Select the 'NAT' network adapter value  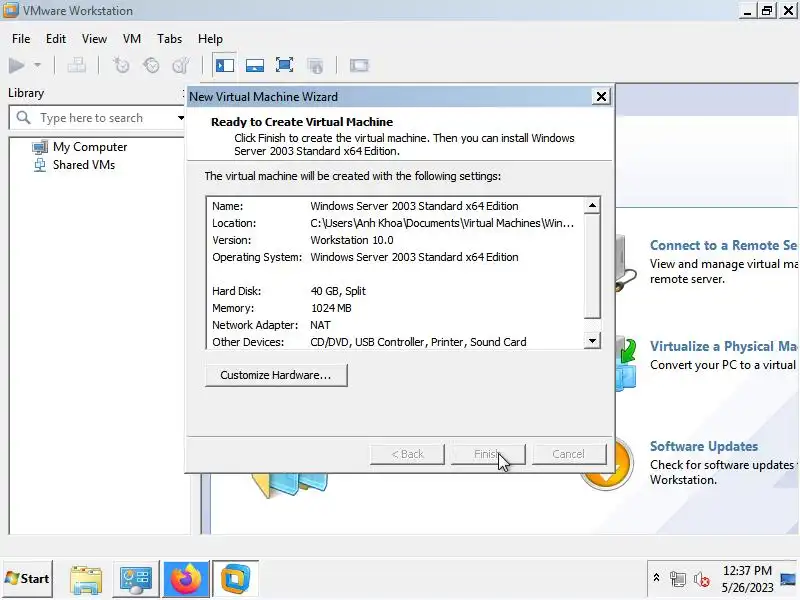pos(320,325)
